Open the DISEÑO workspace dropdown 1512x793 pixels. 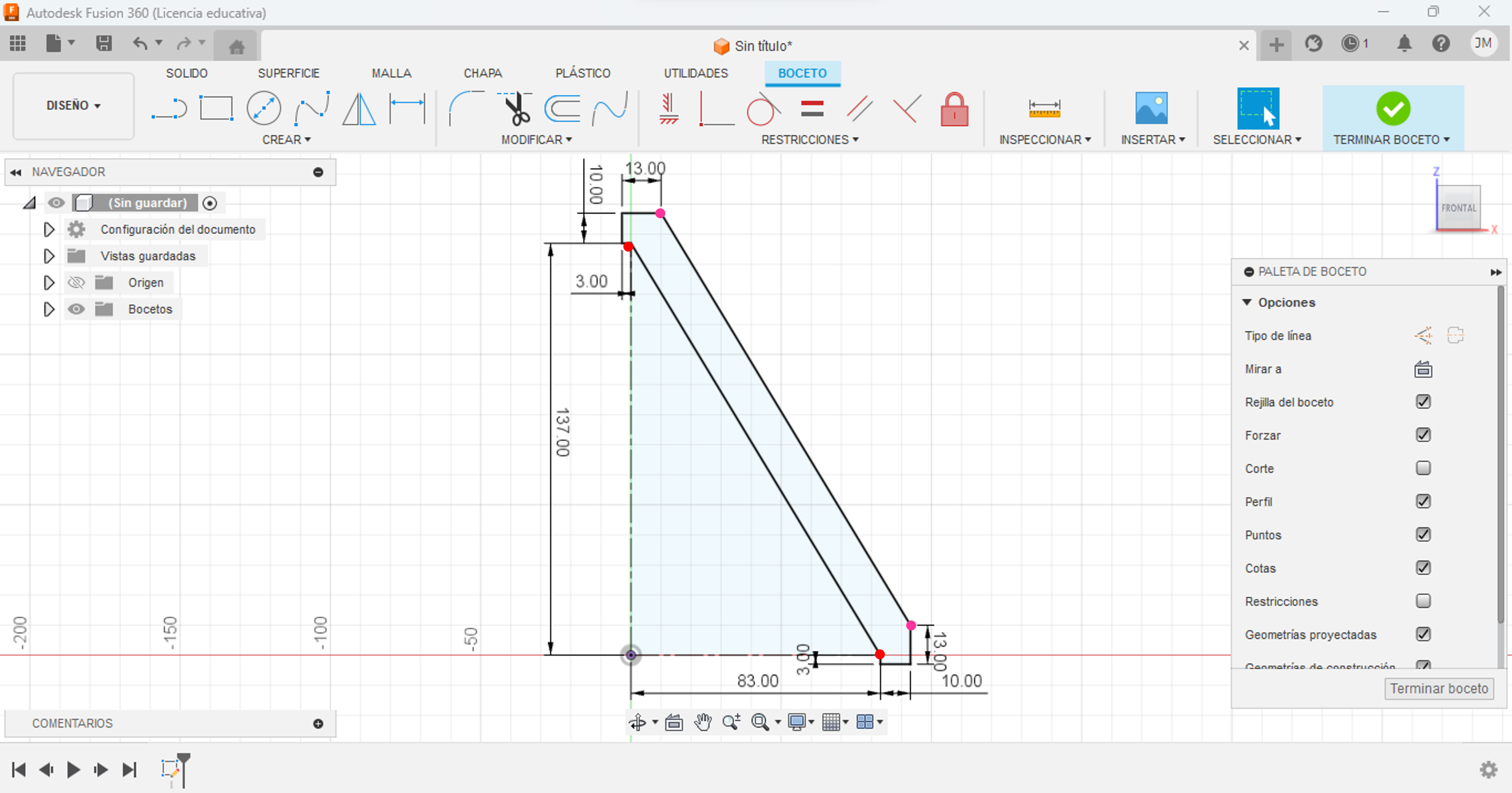(x=74, y=106)
